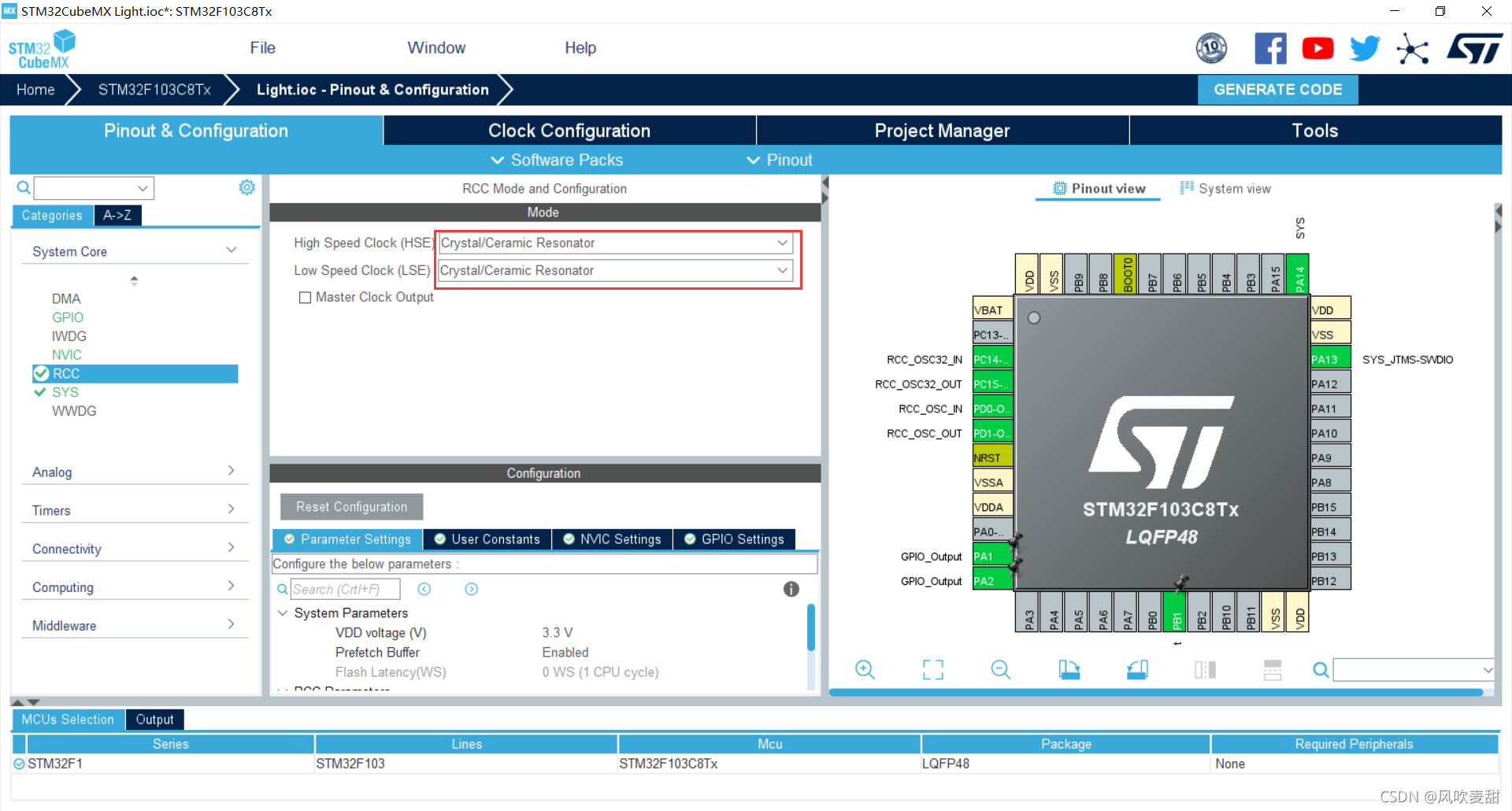Image resolution: width=1512 pixels, height=811 pixels.
Task: Click the PA1 GPIO output pin
Action: pyautogui.click(x=993, y=557)
